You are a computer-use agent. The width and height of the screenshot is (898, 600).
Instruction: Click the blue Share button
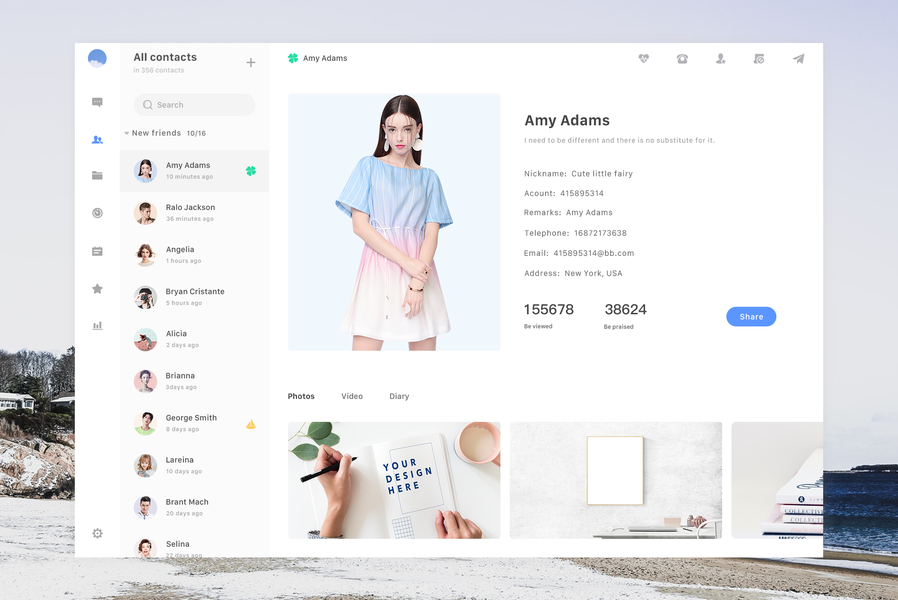751,317
